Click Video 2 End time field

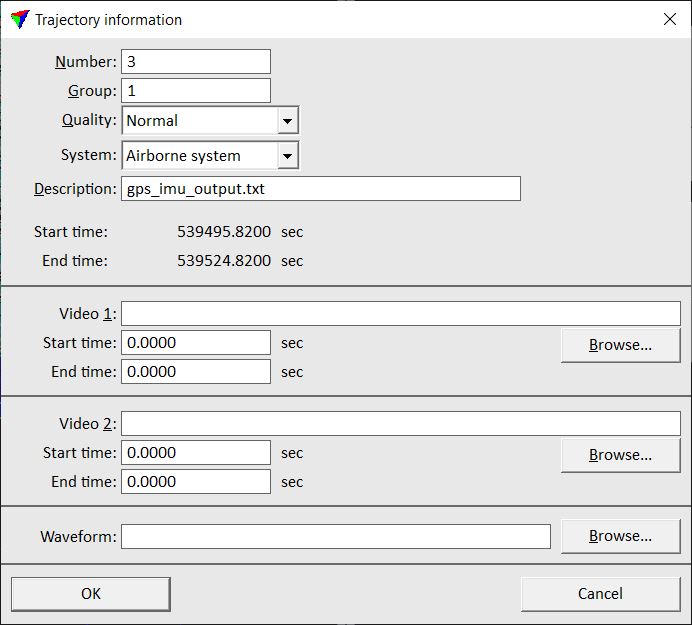pos(196,482)
